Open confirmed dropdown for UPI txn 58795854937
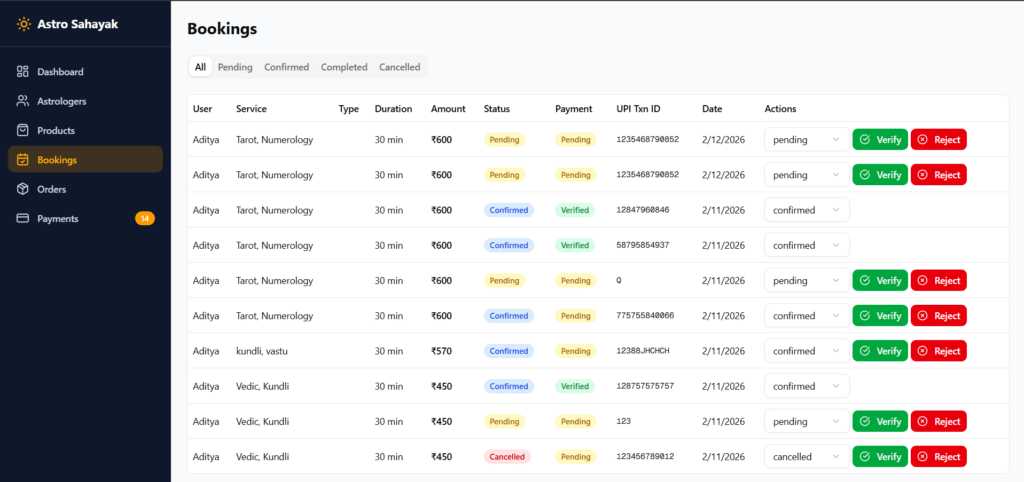This screenshot has width=1024, height=482. 806,245
